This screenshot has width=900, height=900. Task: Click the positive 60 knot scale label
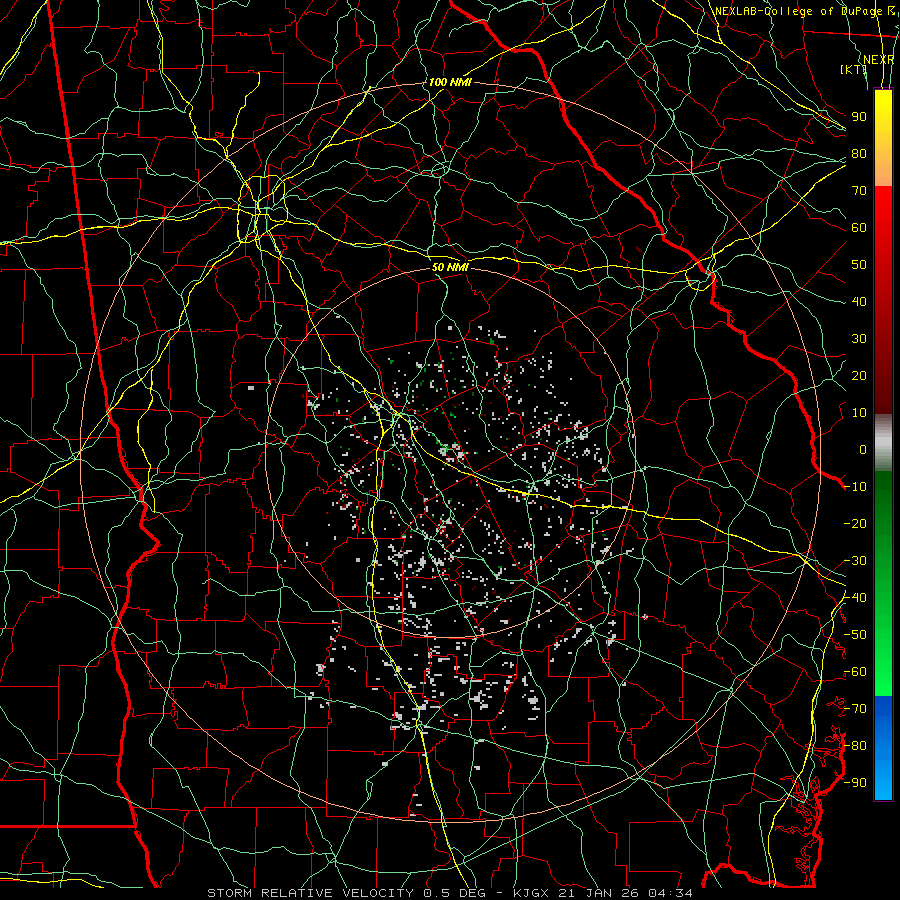859,227
